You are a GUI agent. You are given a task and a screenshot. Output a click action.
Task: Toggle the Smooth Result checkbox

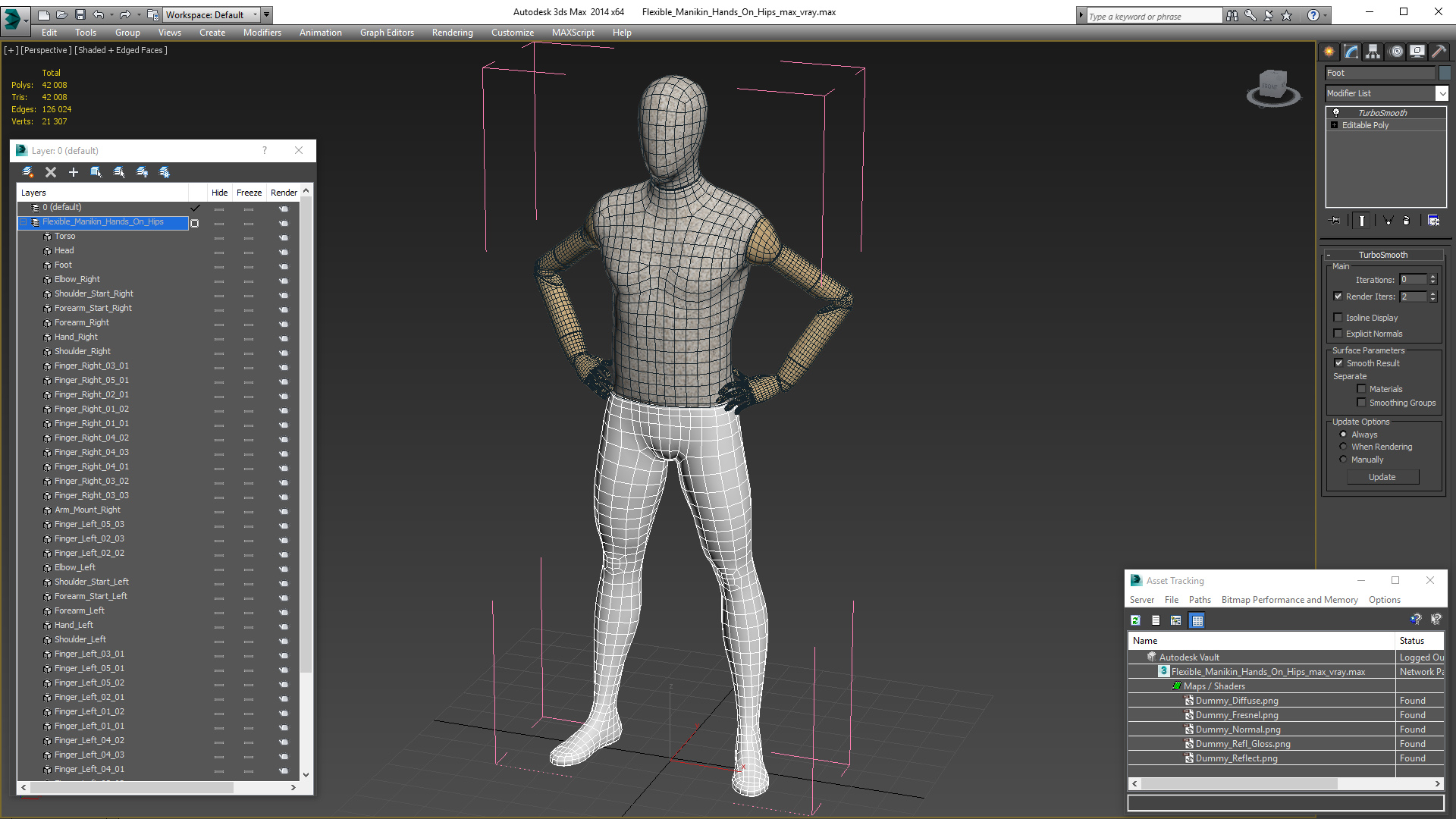(1339, 363)
